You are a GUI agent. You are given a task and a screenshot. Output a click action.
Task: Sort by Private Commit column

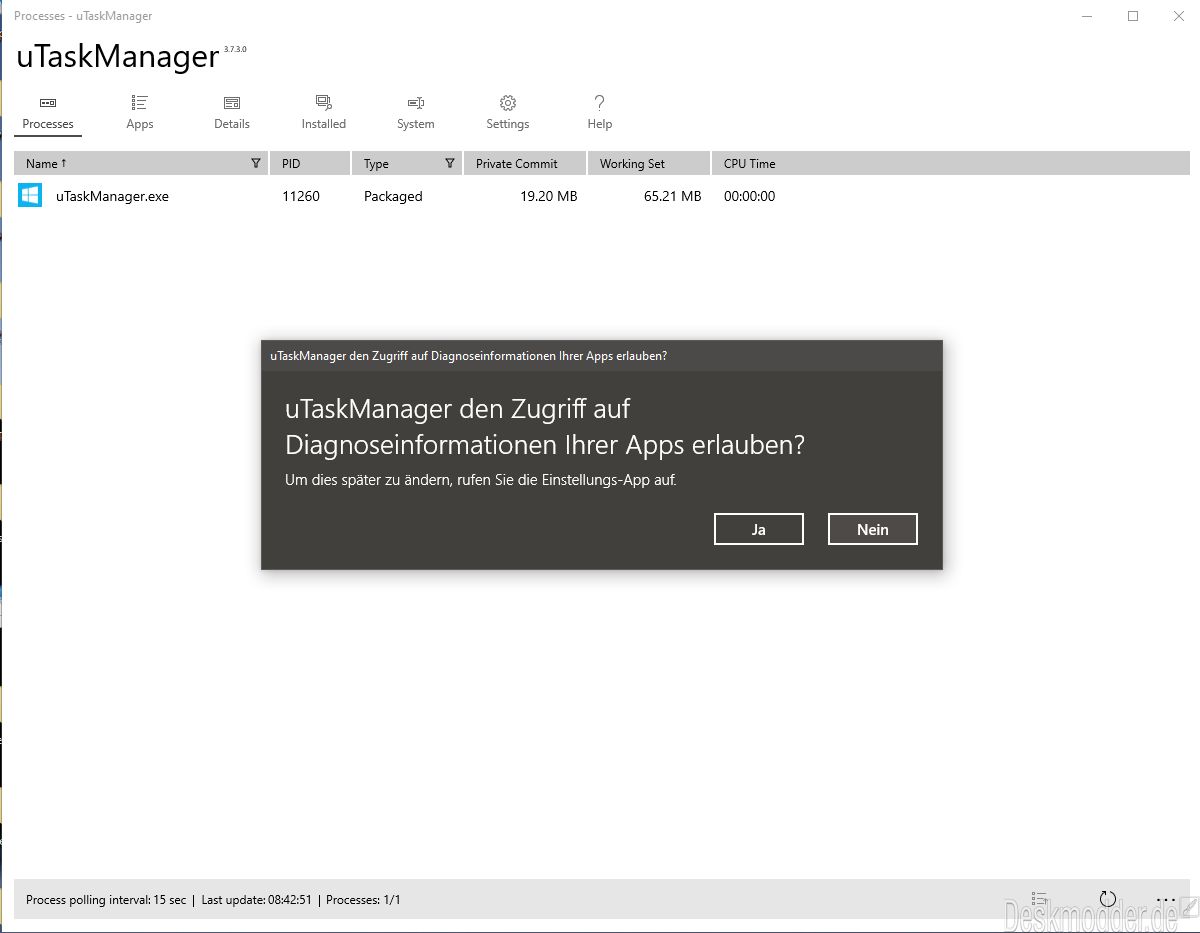coord(525,163)
